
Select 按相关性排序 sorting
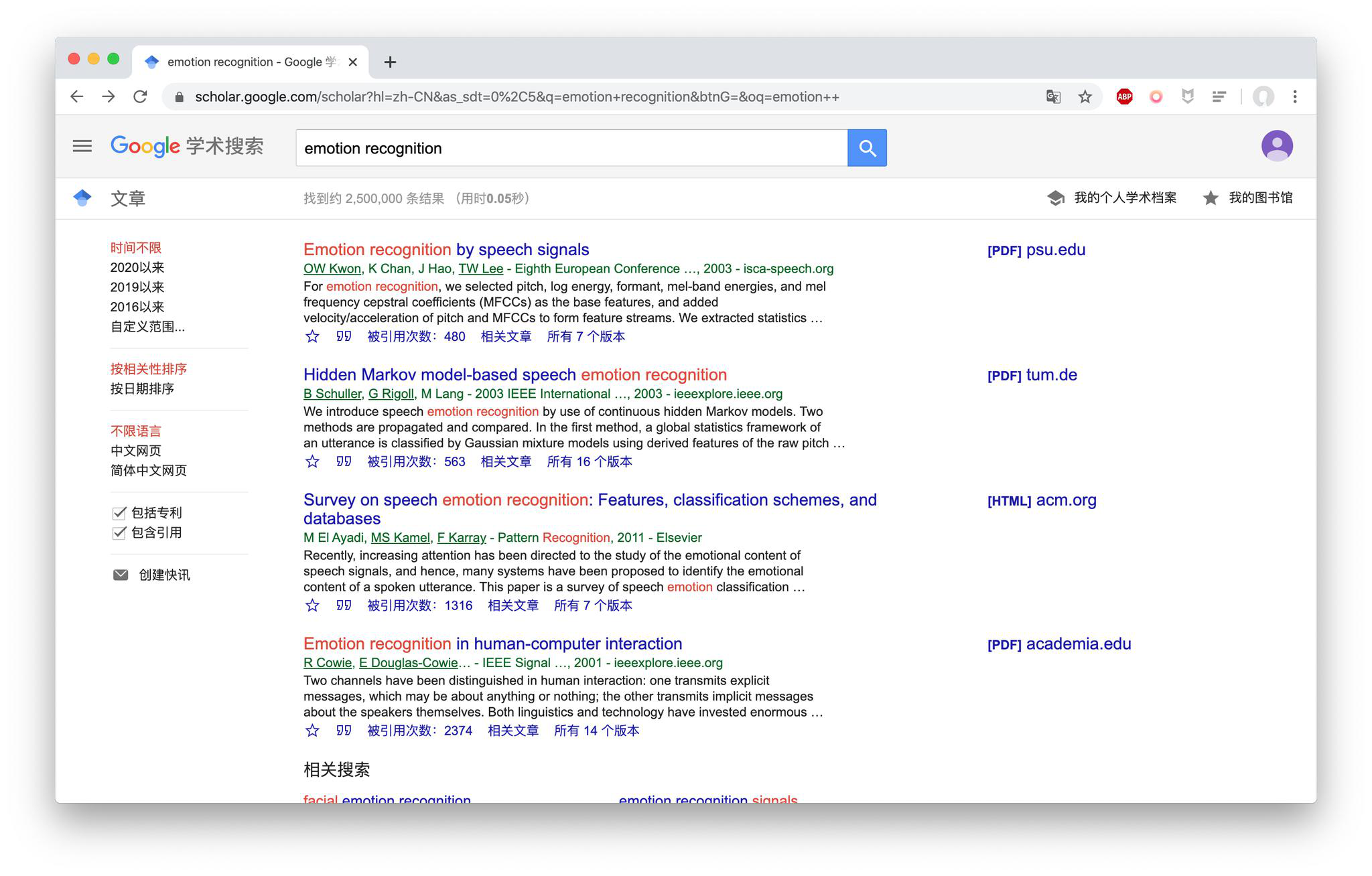tap(149, 369)
